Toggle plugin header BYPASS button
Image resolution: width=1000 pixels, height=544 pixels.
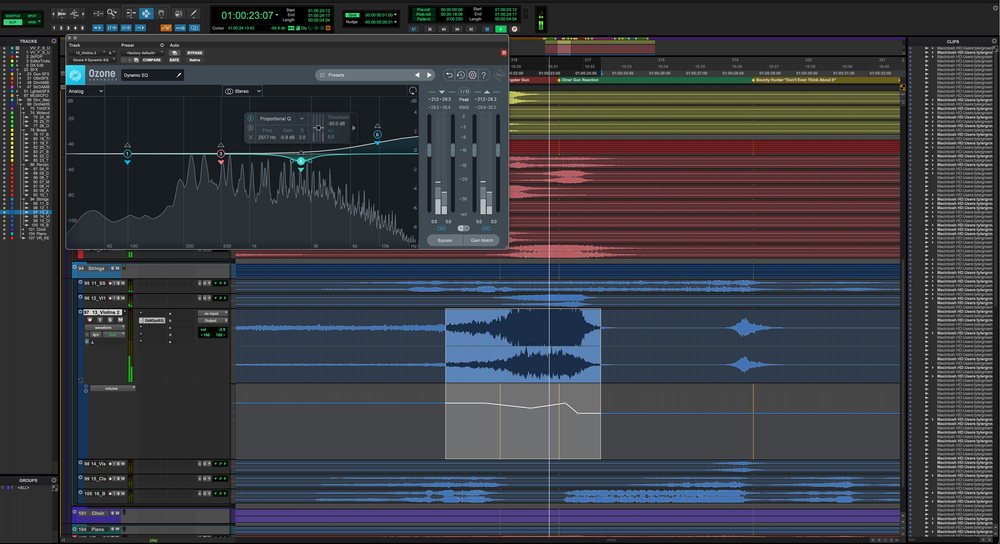click(195, 53)
